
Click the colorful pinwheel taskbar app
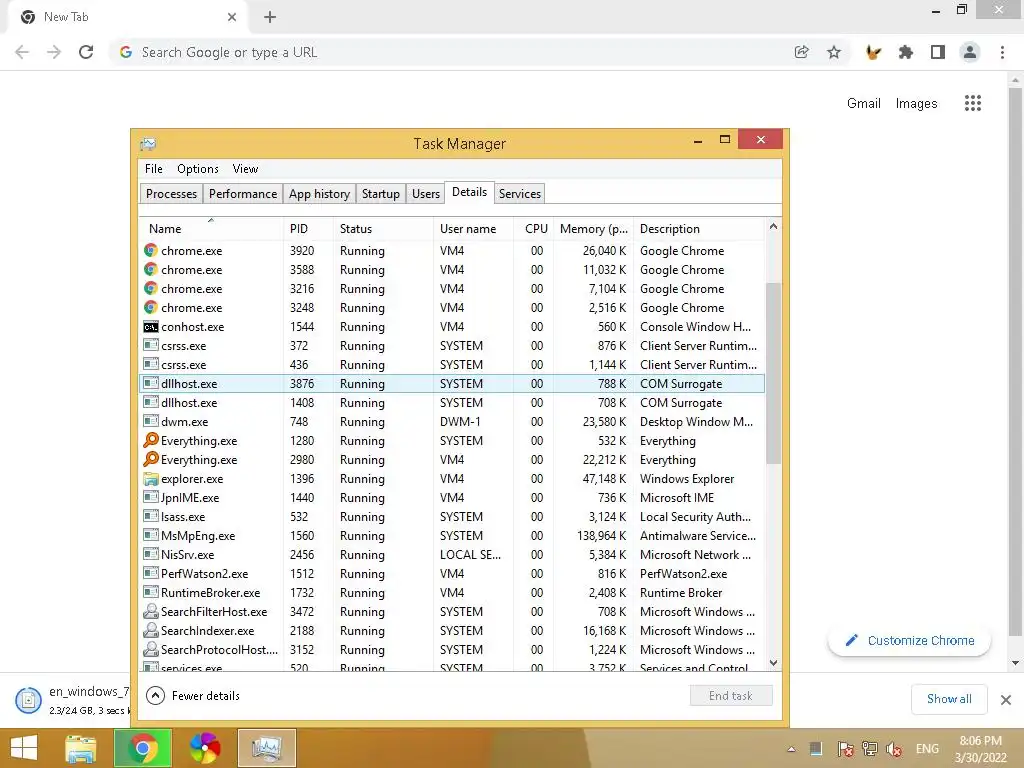204,748
